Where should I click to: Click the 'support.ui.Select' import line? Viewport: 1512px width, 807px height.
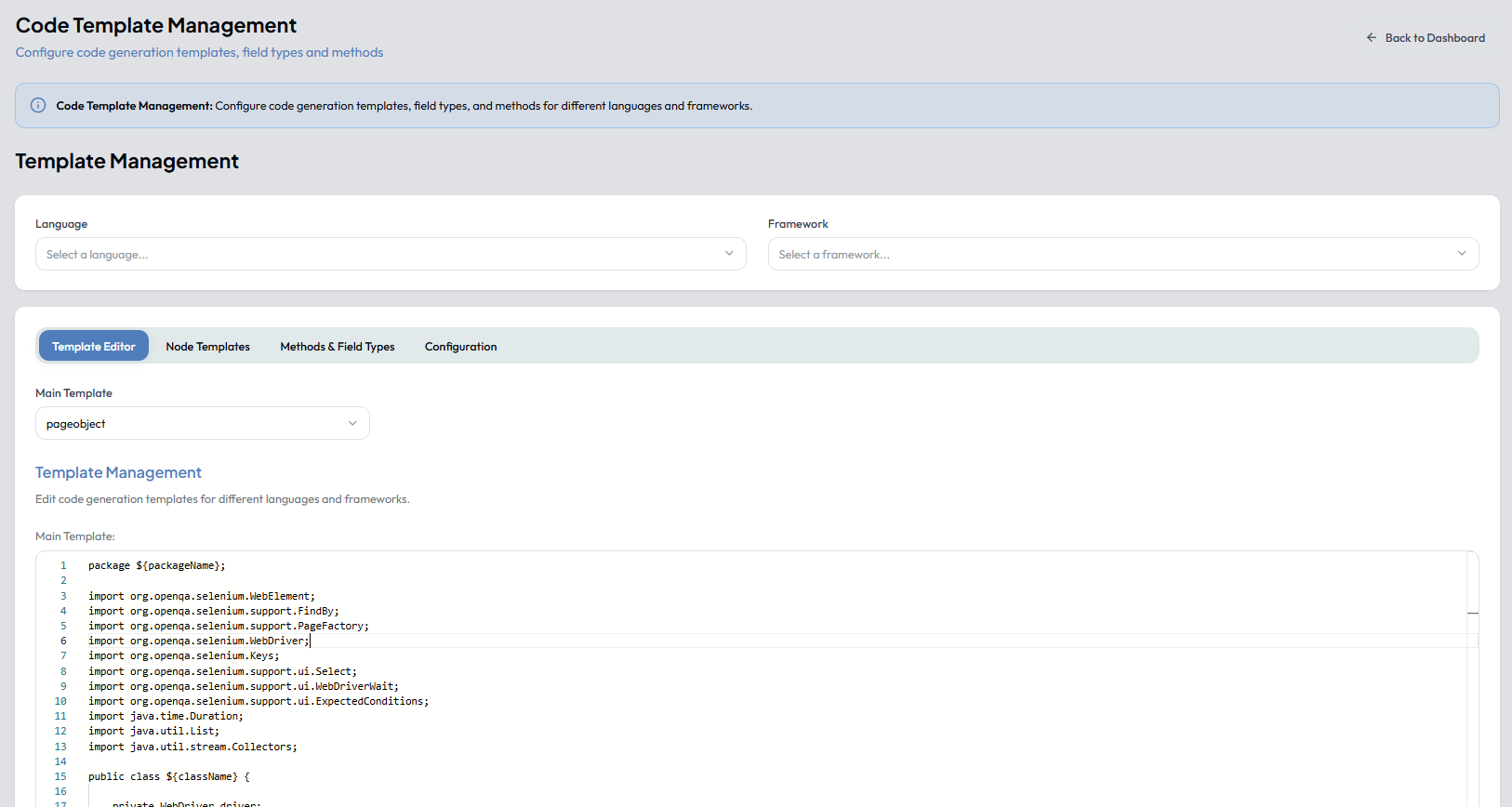223,671
